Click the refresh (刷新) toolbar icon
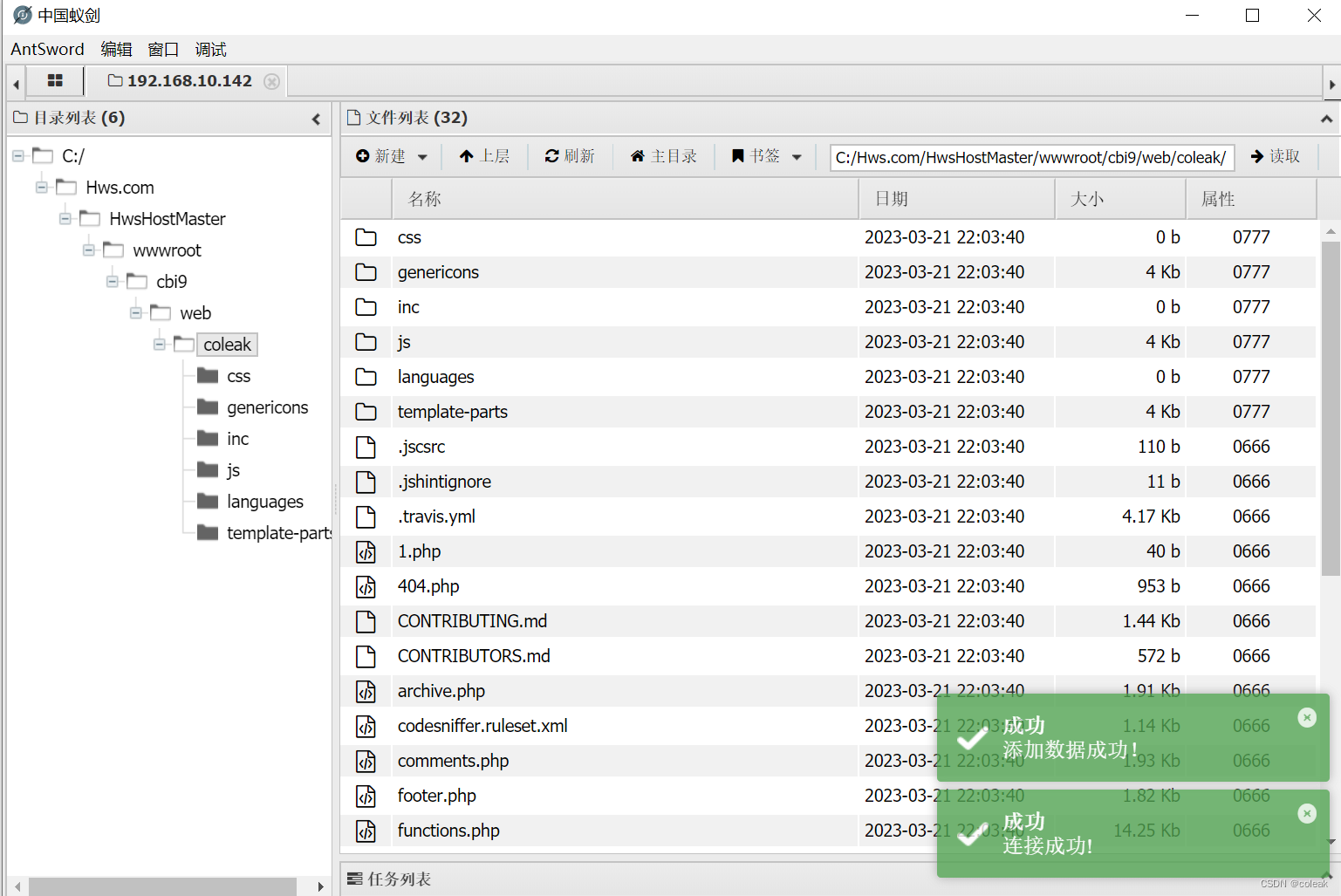Screen dimensions: 1341x896 (553, 155)
